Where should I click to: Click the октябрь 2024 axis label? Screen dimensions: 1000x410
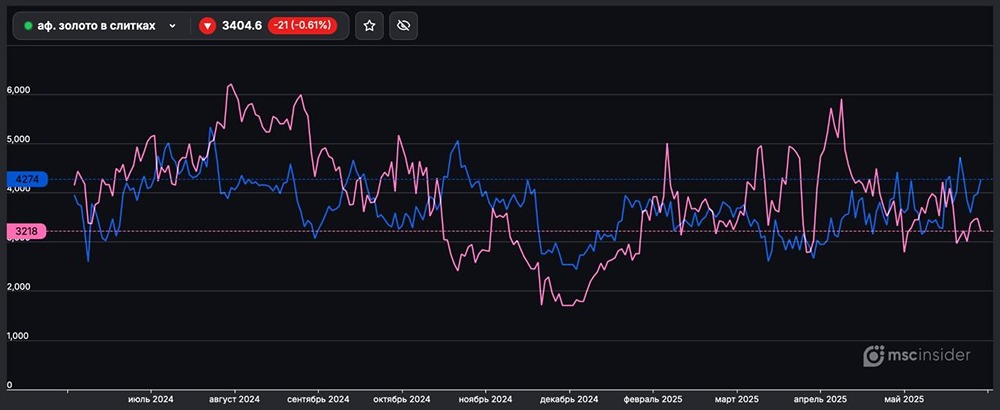(x=402, y=398)
